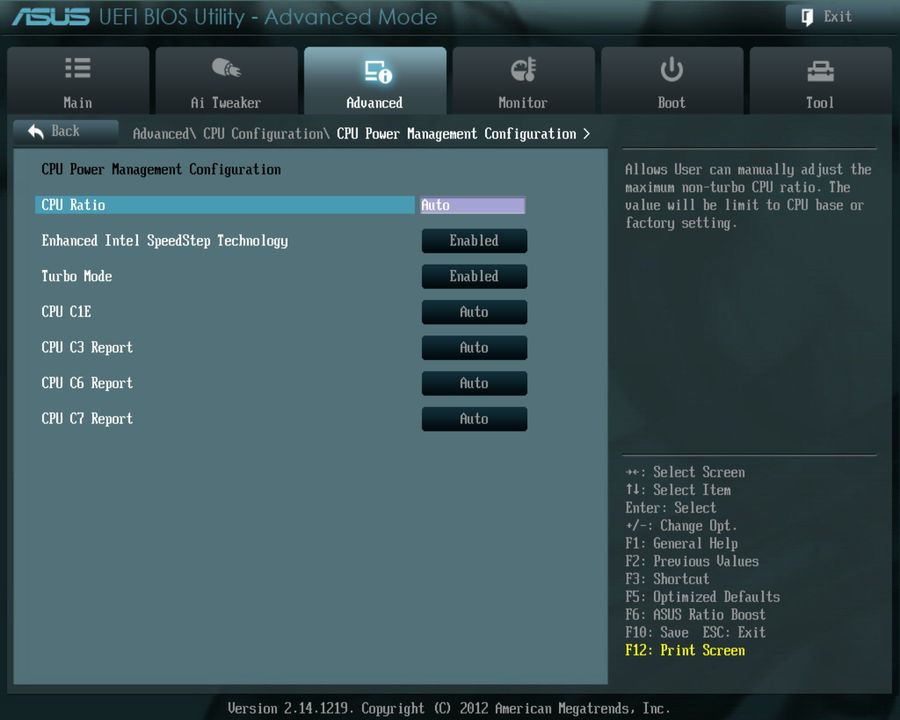Click the Monitor fan icon
This screenshot has width=900, height=720.
(523, 68)
